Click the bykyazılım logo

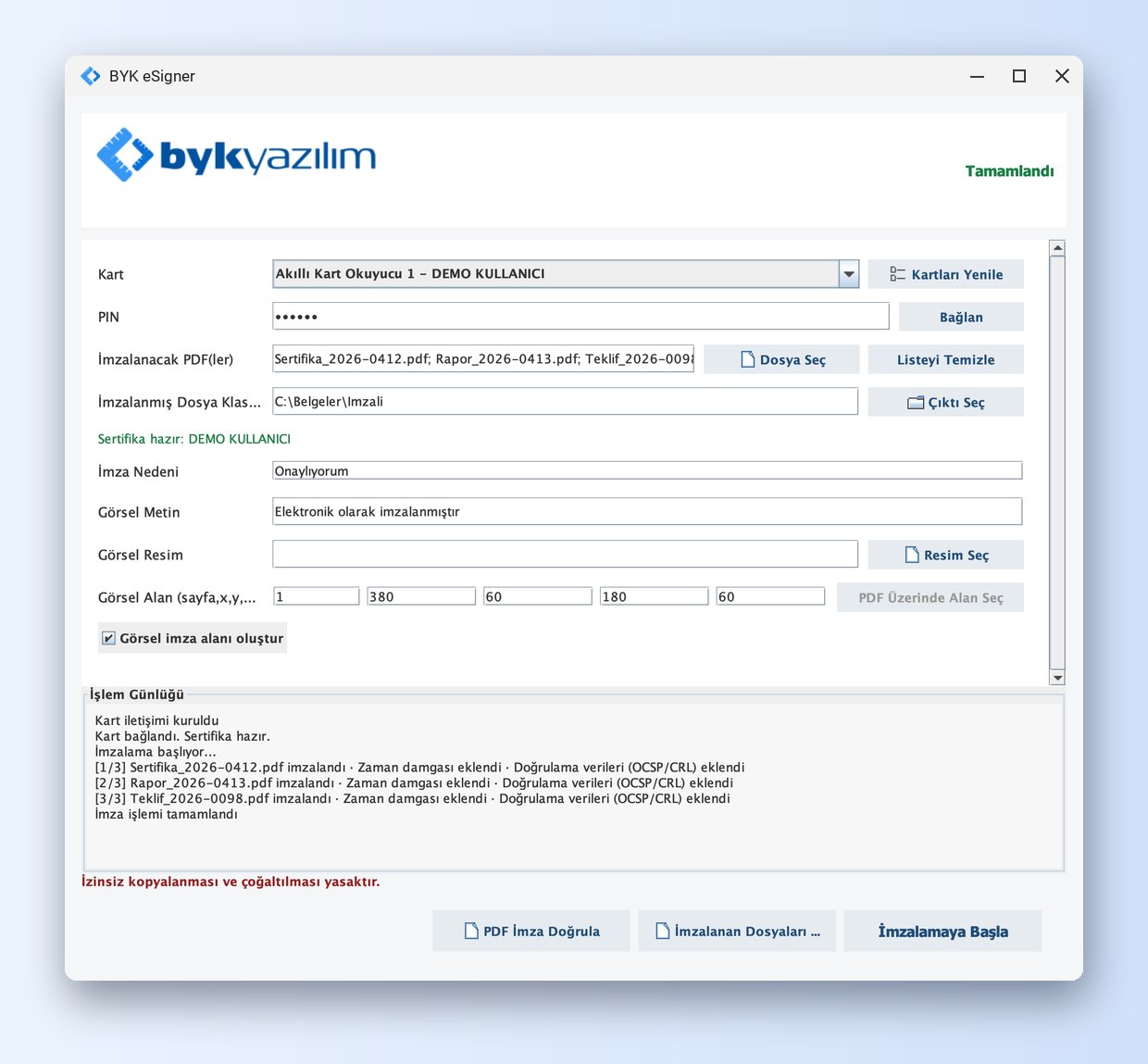tap(236, 155)
